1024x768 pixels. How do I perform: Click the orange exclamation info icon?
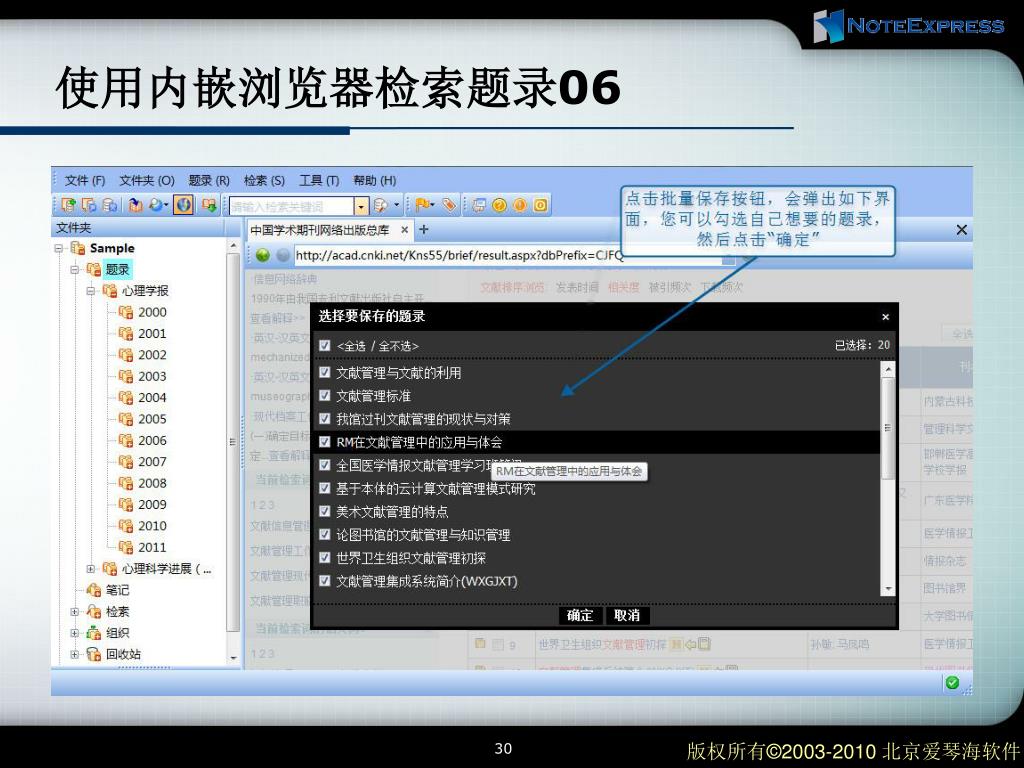pos(520,205)
